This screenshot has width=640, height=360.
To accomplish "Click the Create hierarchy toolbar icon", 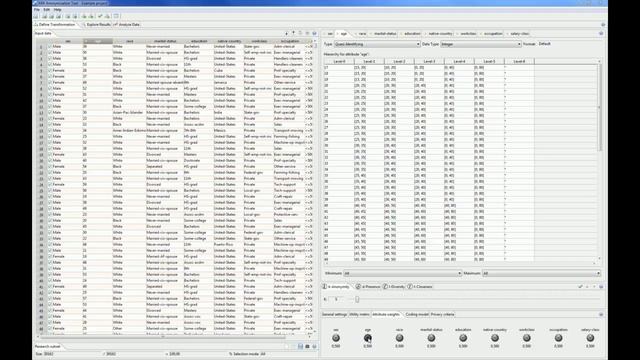I will [x=107, y=16].
